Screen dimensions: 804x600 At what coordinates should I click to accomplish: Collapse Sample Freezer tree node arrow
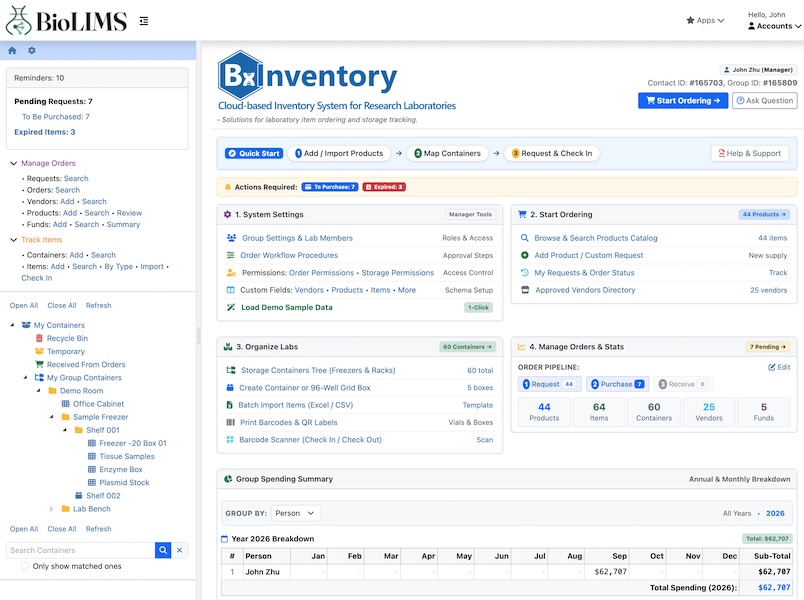pos(52,417)
